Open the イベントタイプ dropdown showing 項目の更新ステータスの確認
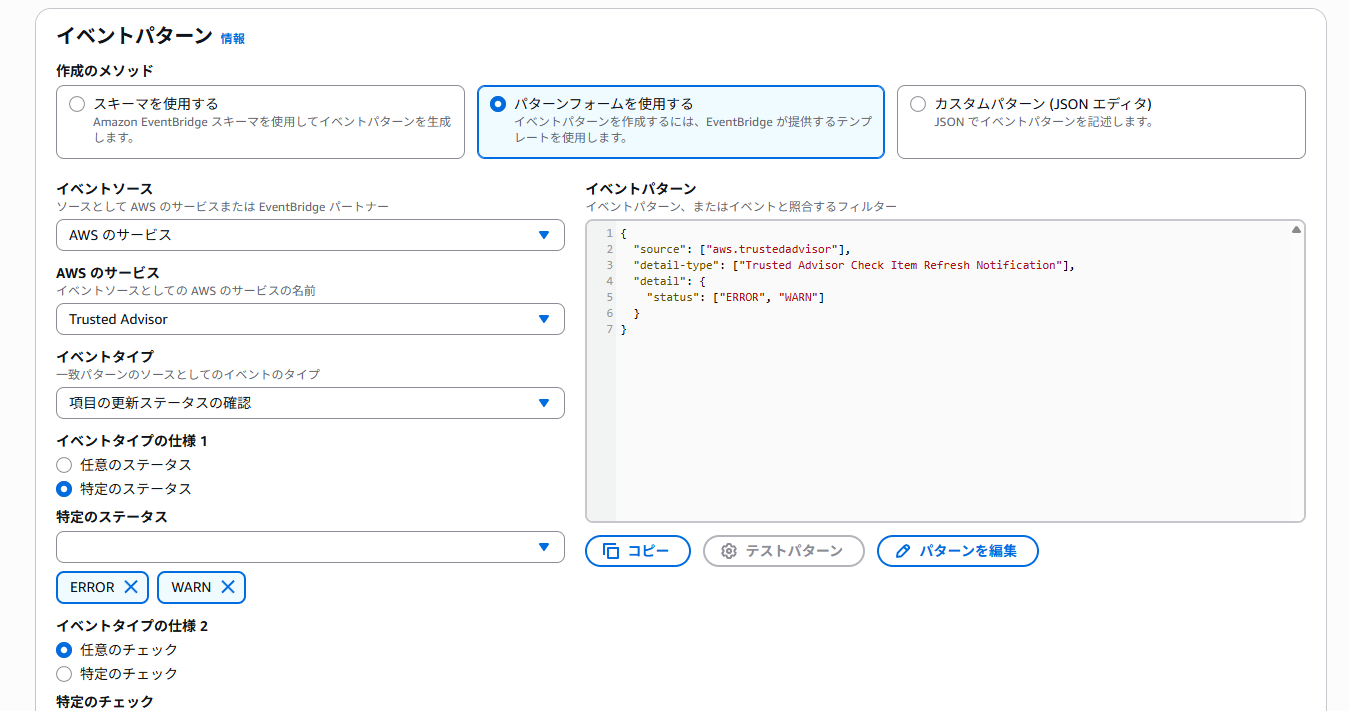 [310, 403]
